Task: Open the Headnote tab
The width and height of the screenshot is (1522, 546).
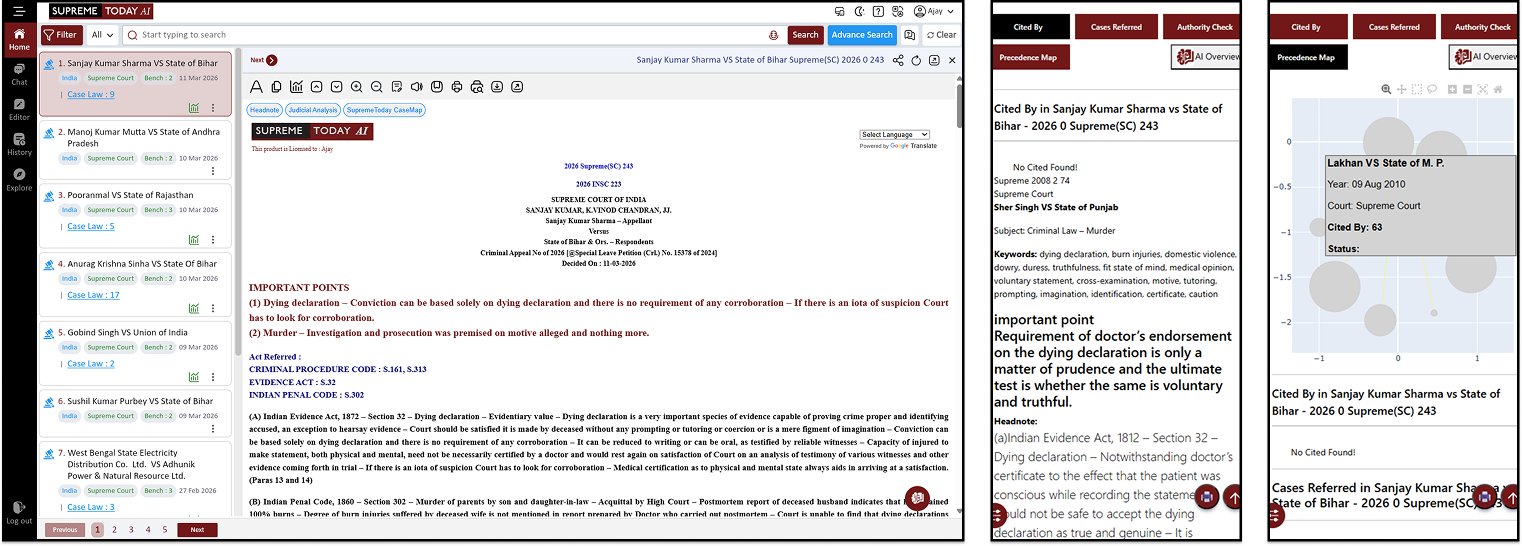Action: (x=265, y=110)
